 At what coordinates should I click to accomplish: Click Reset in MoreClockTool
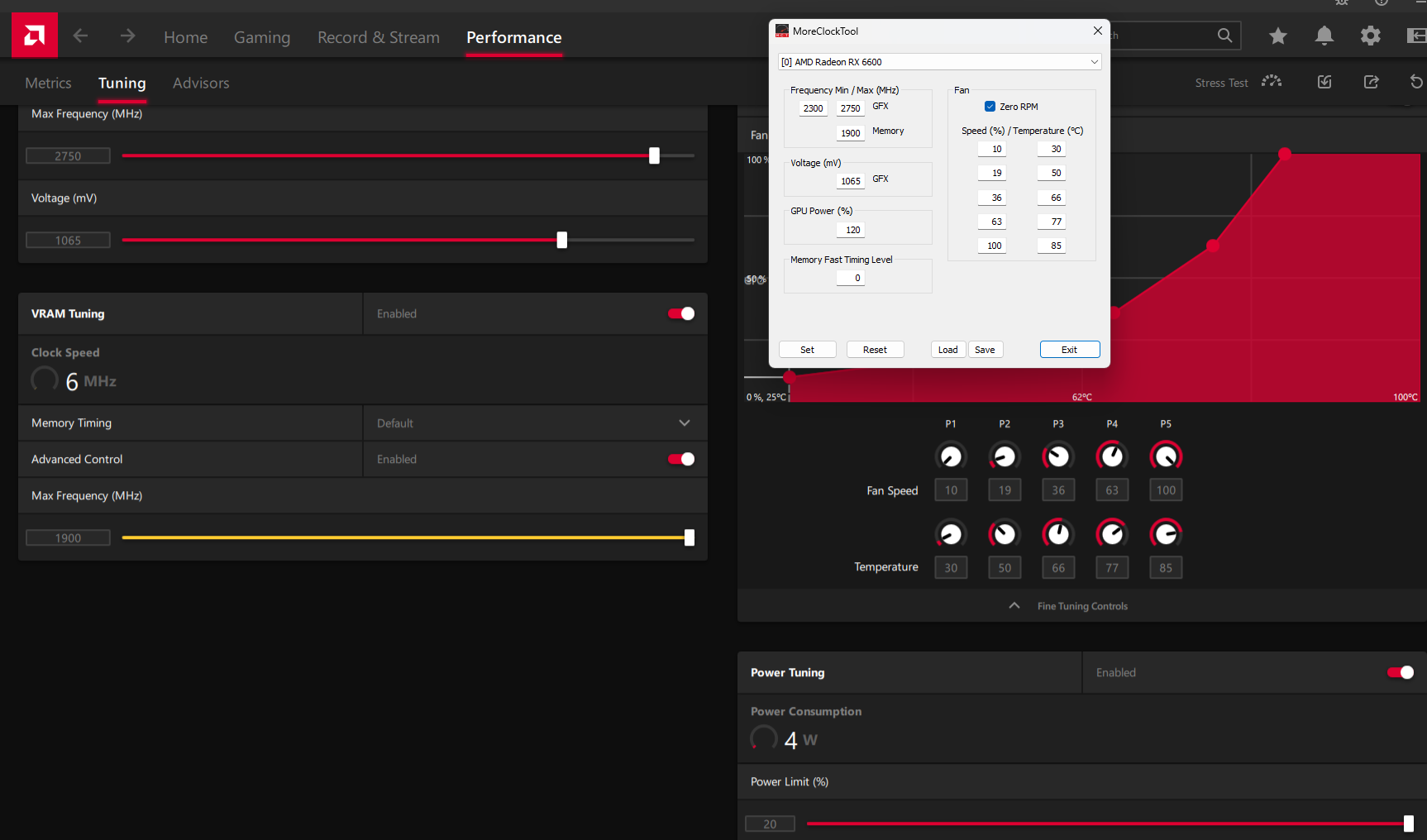876,350
